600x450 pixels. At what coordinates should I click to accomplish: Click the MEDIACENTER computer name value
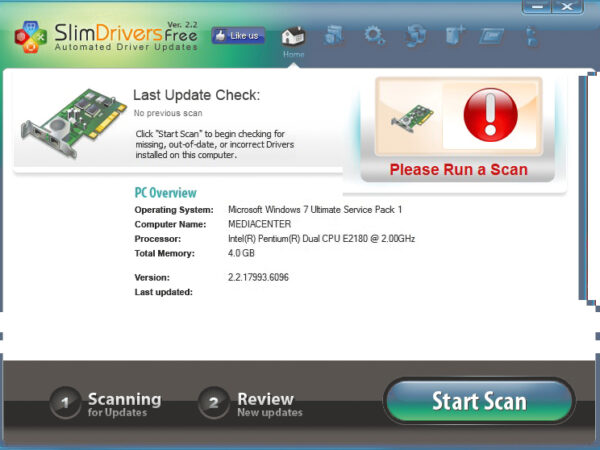[261, 225]
